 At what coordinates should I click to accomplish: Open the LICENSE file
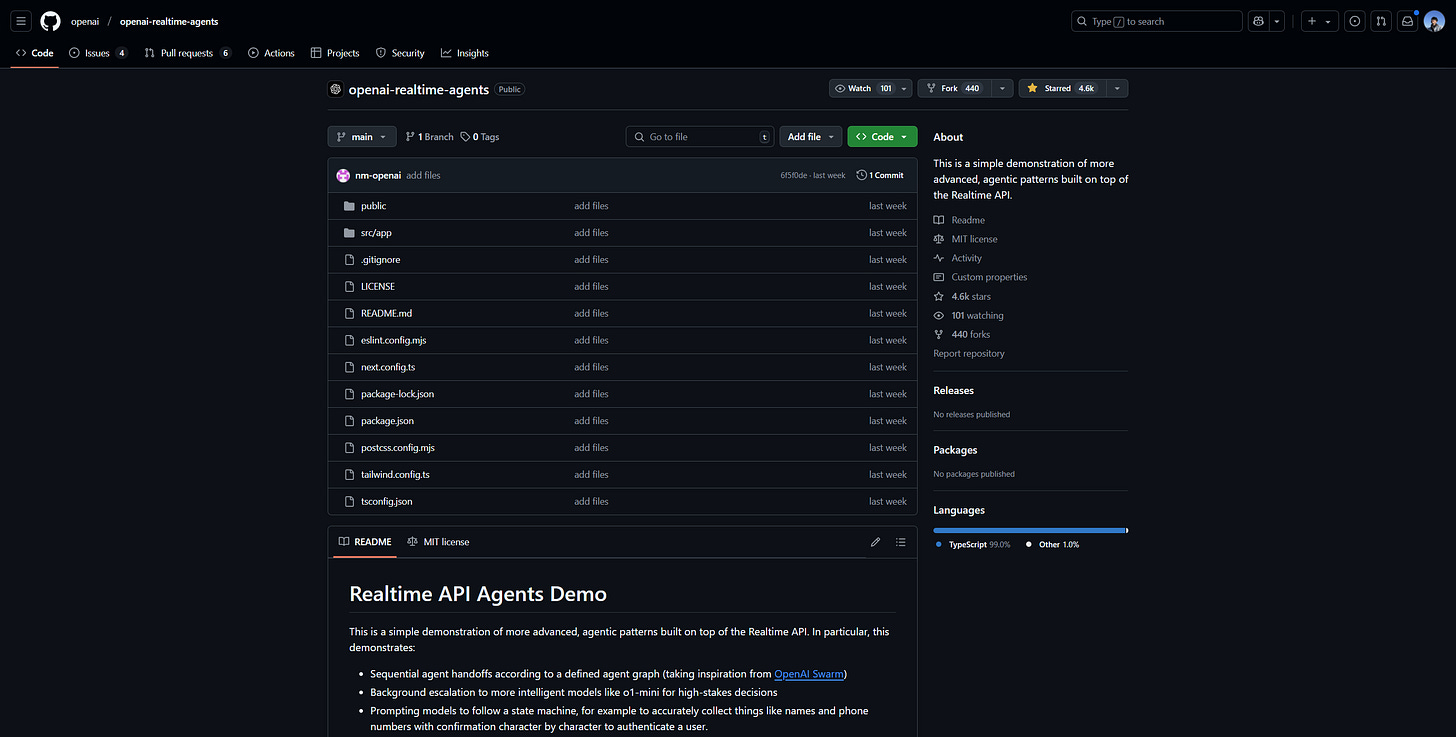point(378,287)
